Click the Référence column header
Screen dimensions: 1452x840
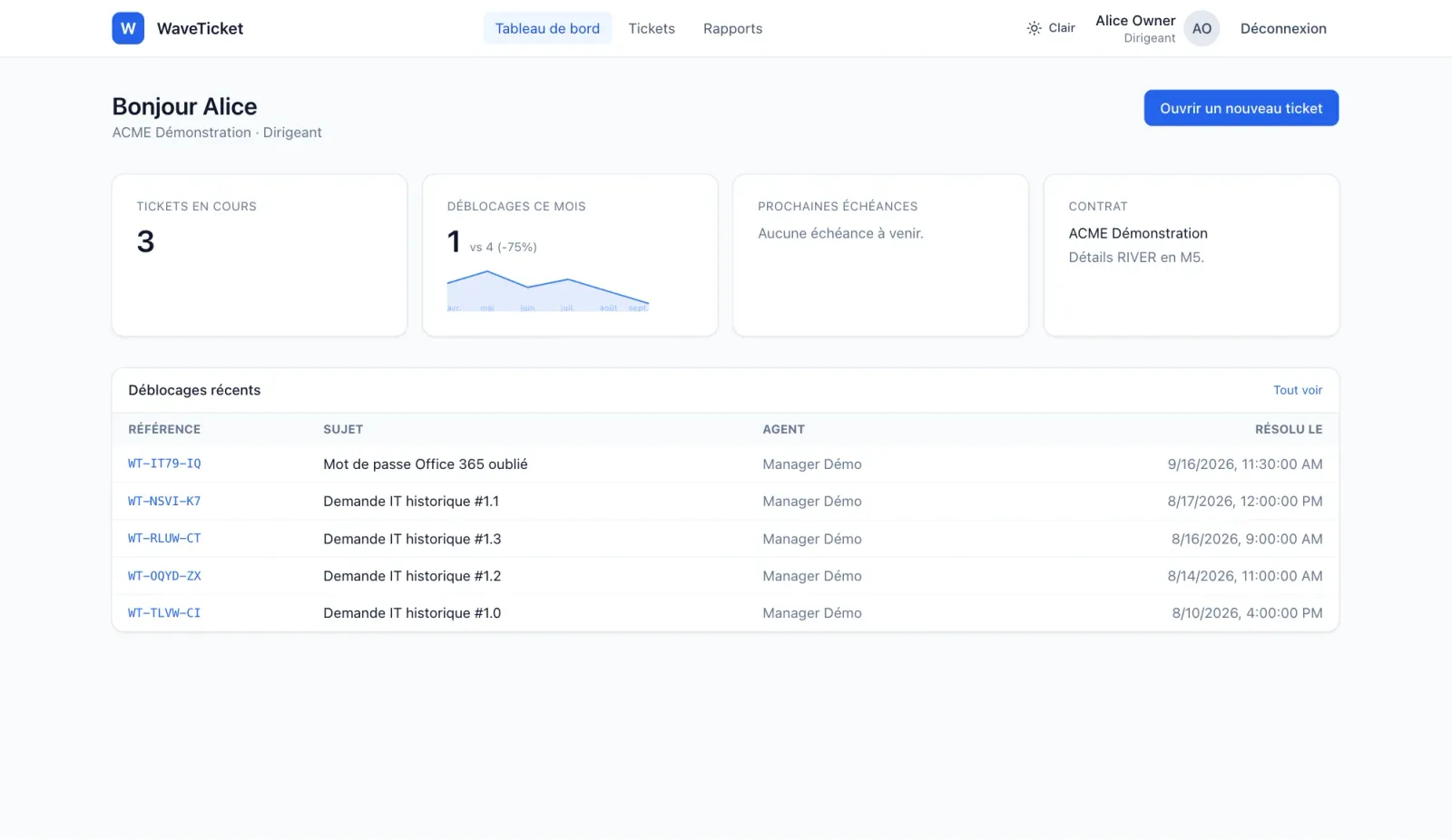(164, 429)
